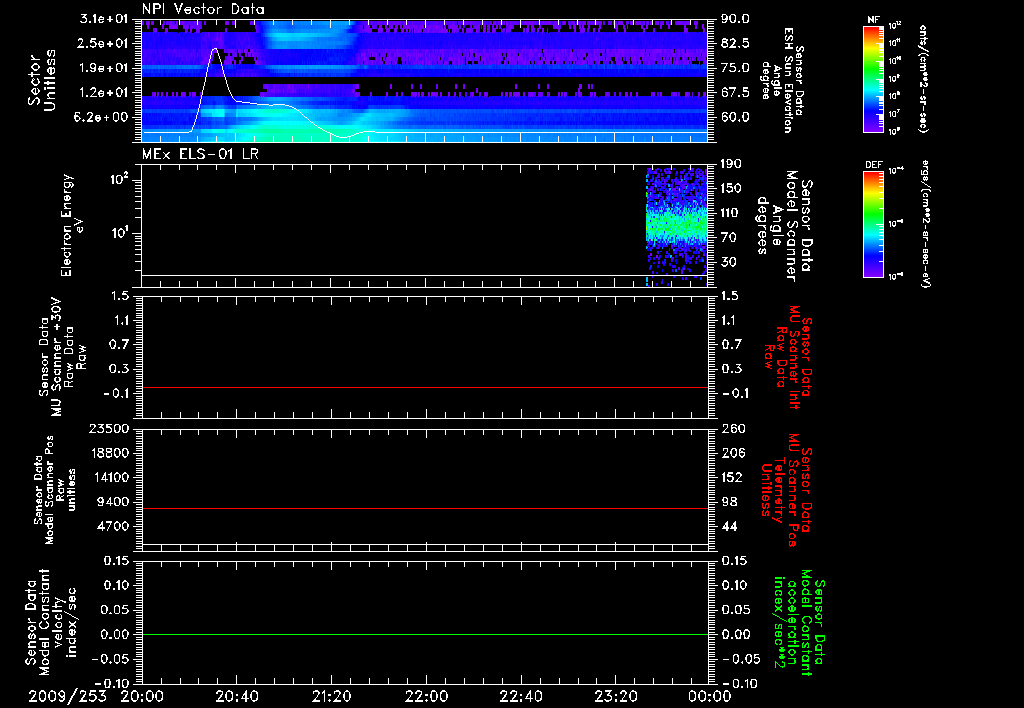1024x708 pixels.
Task: Click the 21:20 time axis label
Action: (x=331, y=696)
